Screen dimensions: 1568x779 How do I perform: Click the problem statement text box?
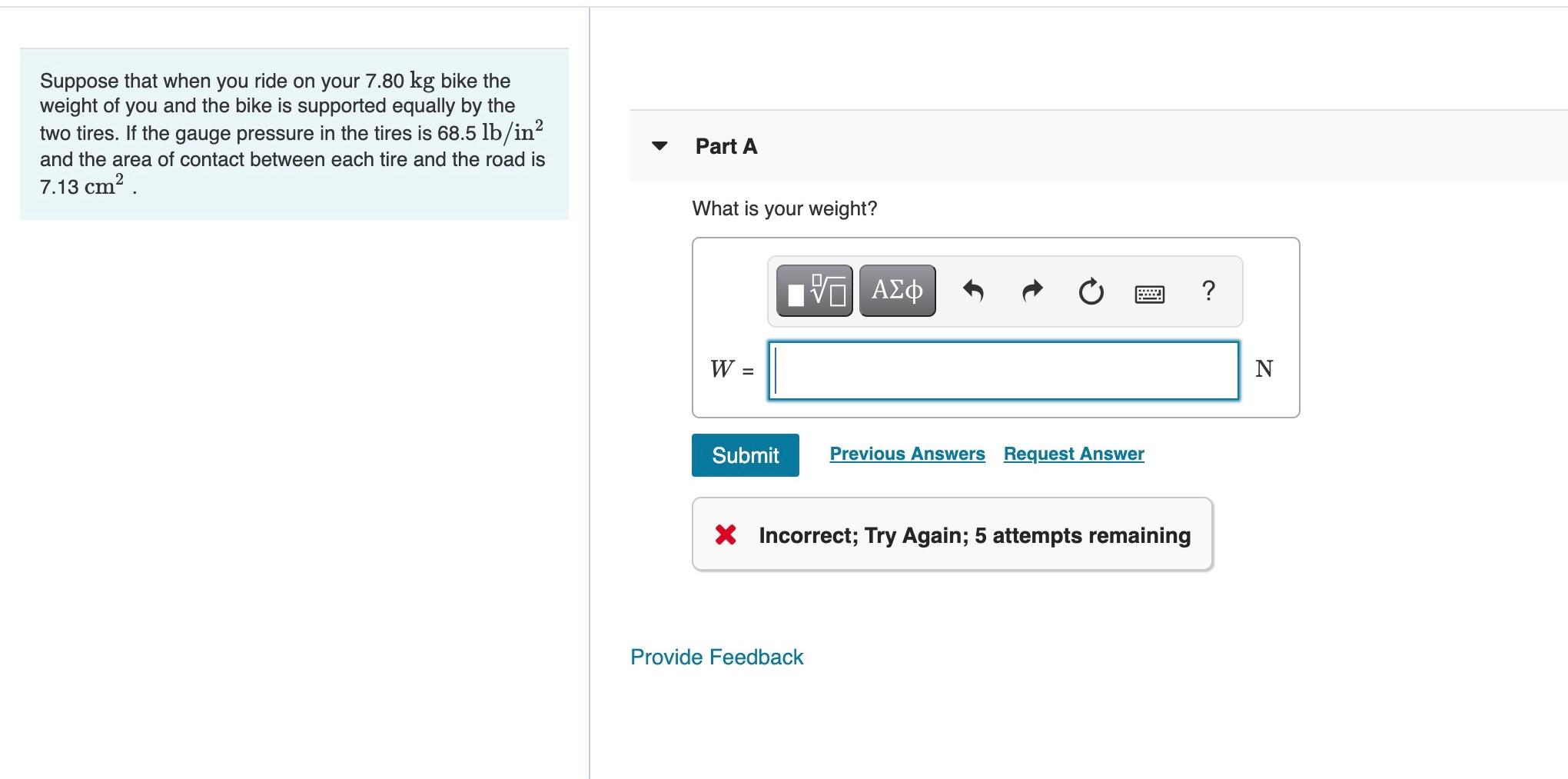click(294, 134)
